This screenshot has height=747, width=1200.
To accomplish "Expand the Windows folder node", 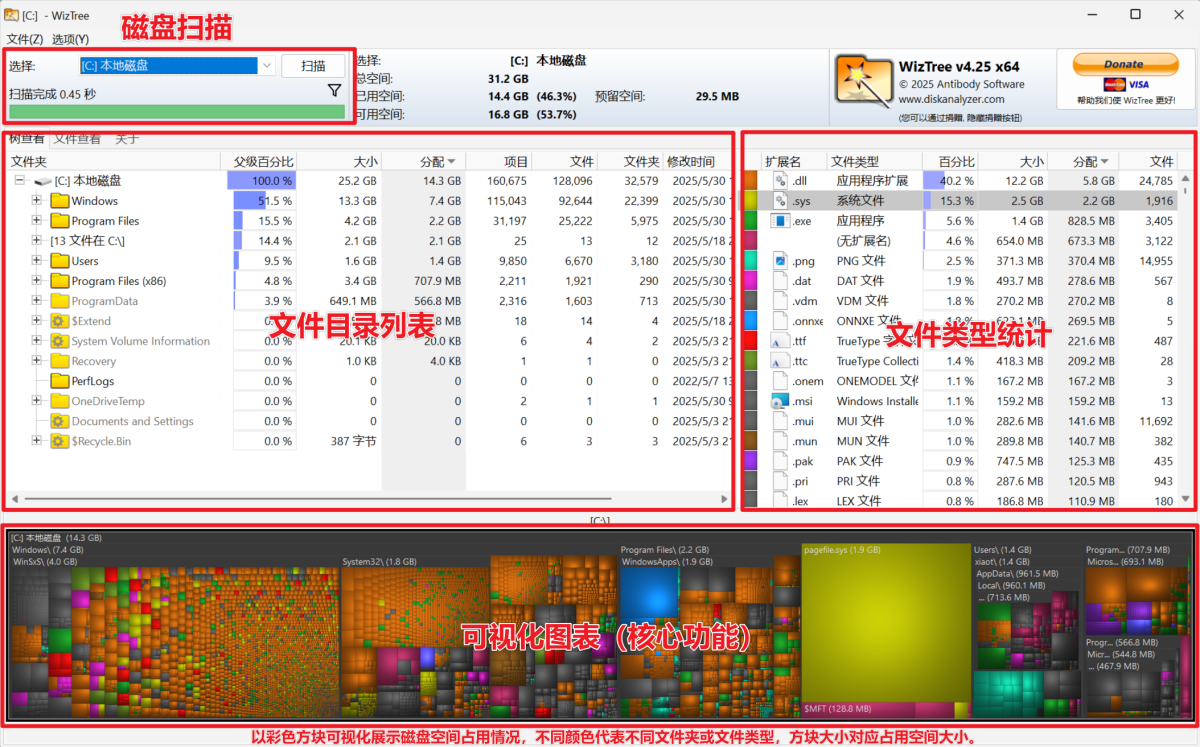I will [37, 201].
